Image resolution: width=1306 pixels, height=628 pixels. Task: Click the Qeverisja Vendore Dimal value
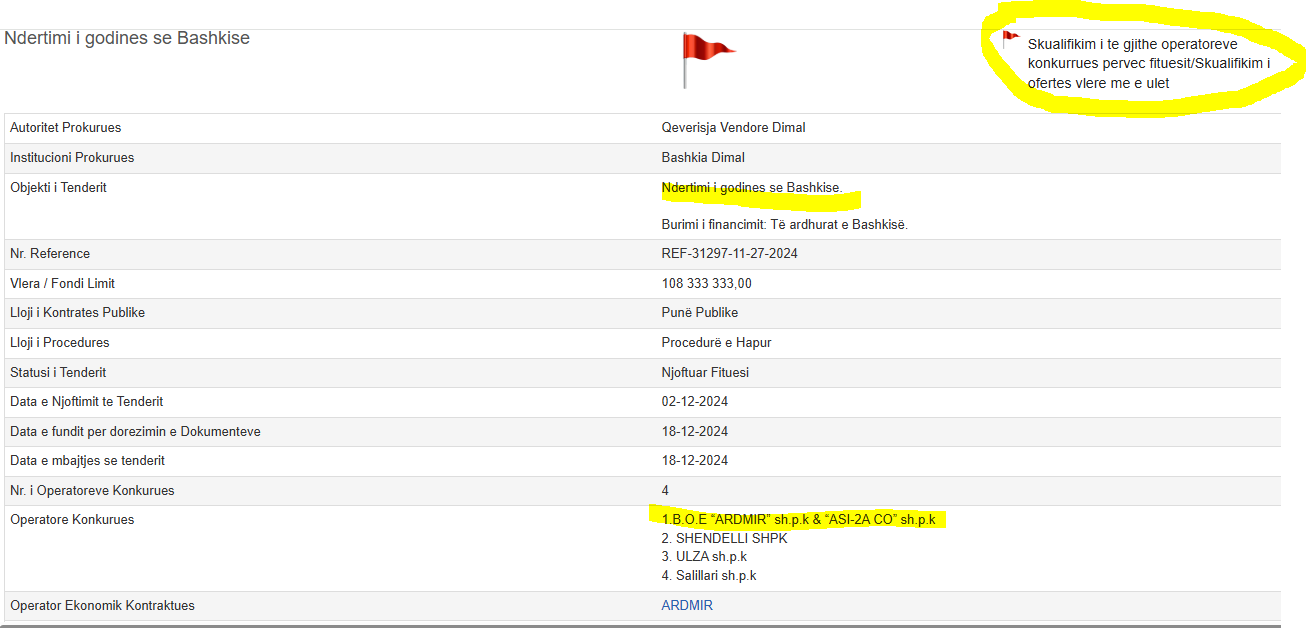point(733,127)
